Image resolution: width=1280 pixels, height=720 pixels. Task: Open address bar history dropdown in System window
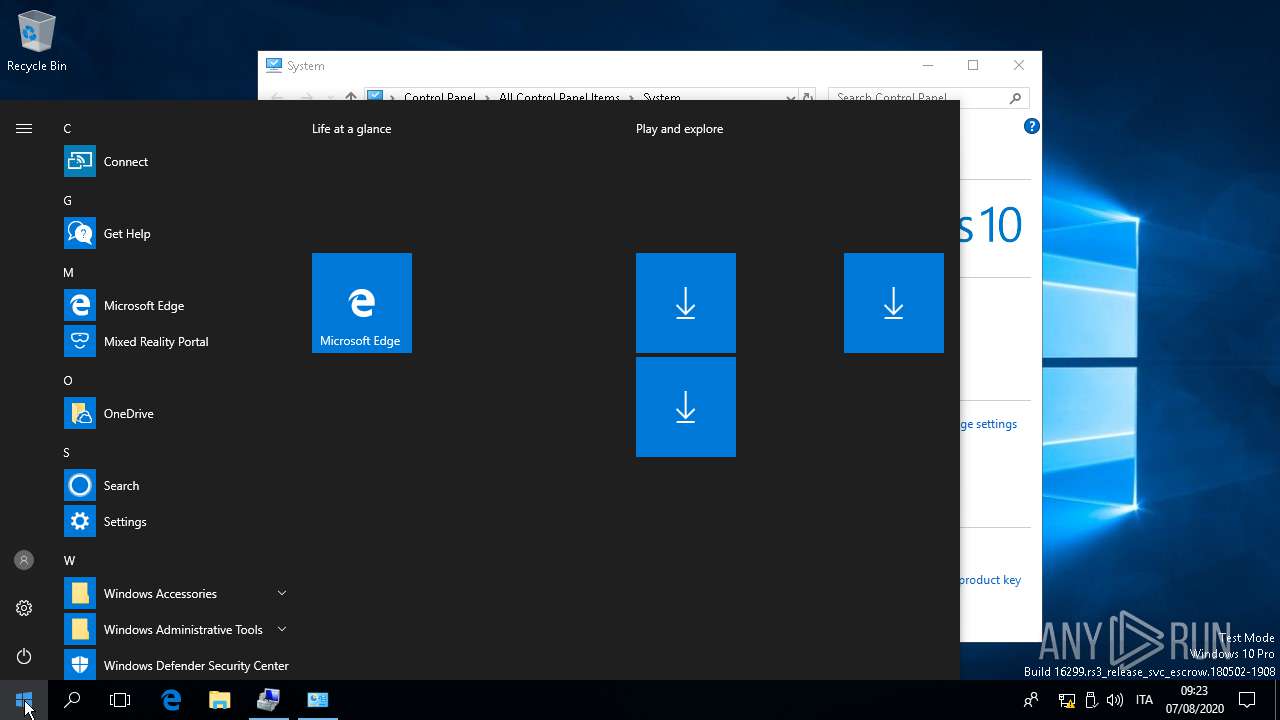coord(790,97)
